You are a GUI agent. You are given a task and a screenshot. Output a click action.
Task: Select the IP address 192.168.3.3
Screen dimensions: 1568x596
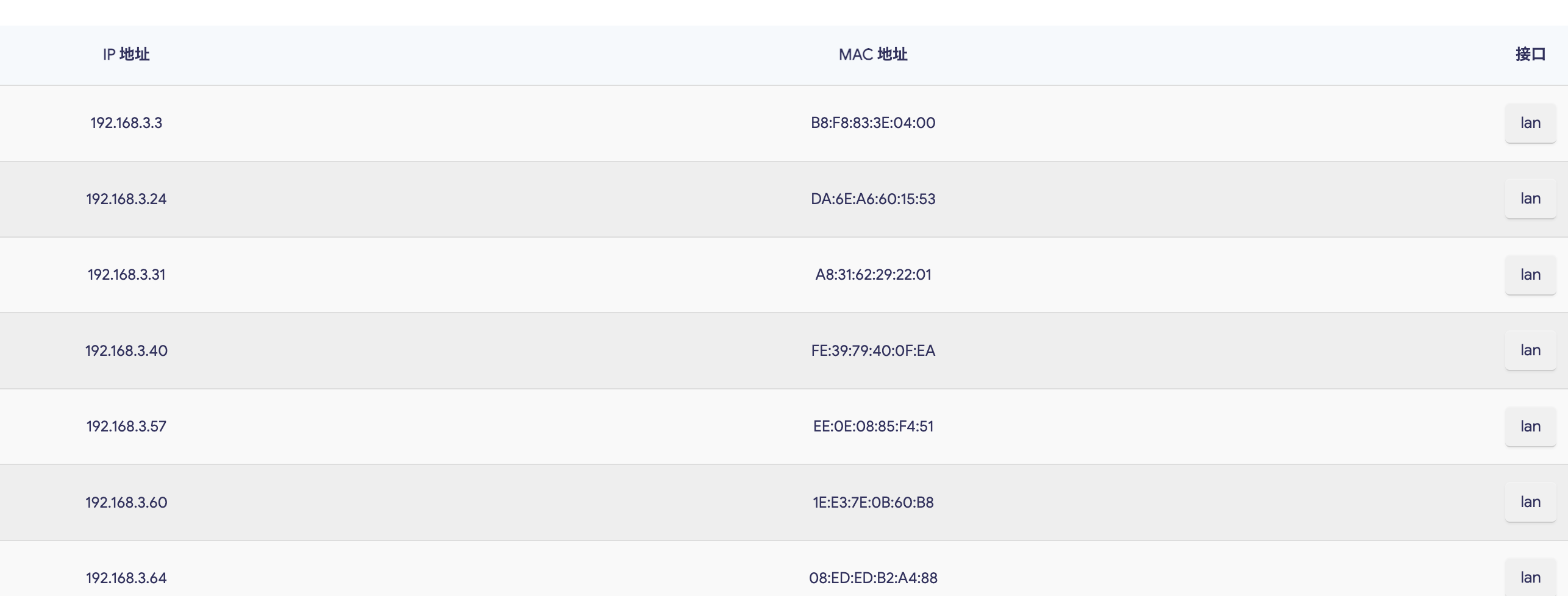(x=126, y=123)
